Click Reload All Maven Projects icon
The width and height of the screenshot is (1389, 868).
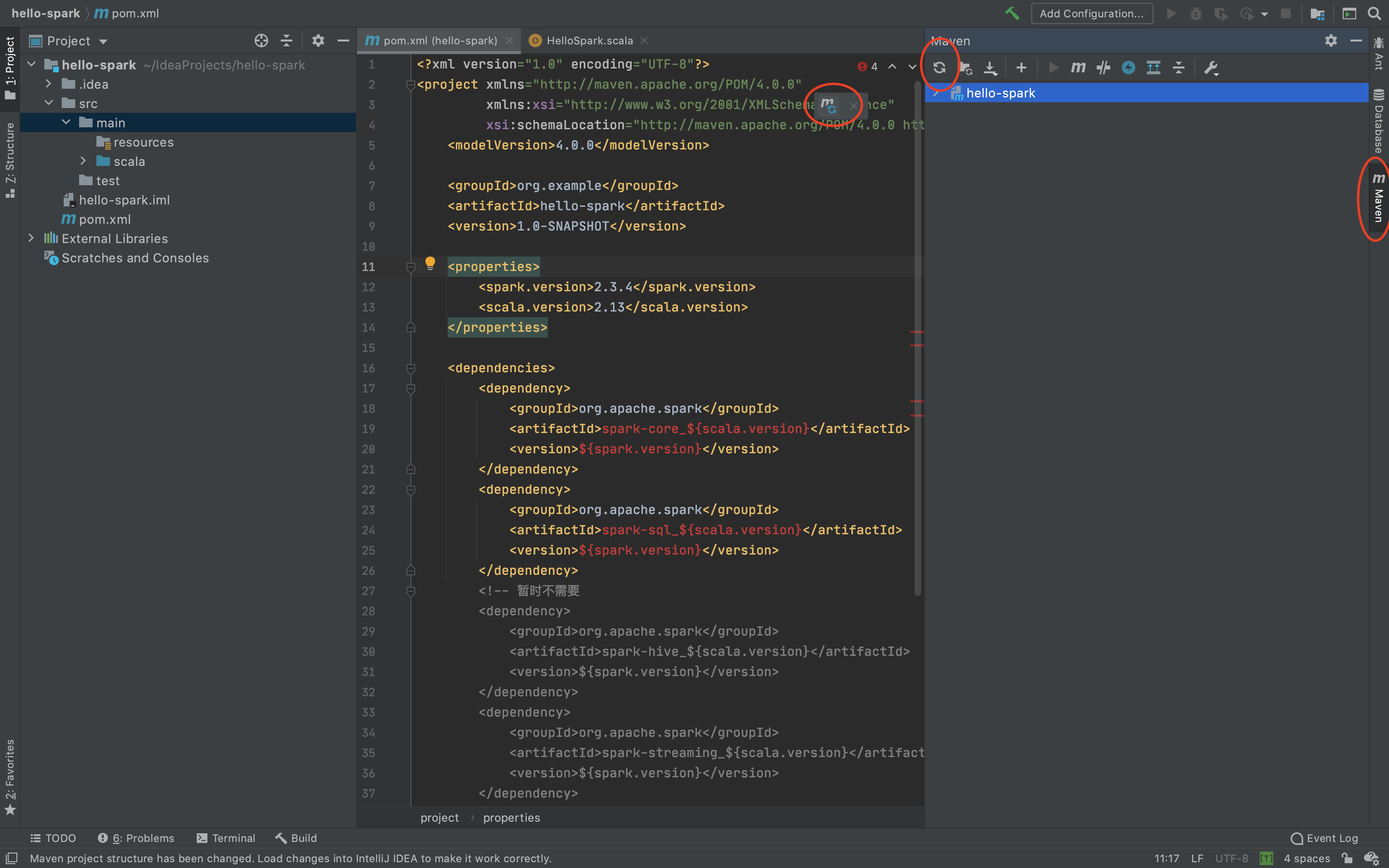point(939,68)
